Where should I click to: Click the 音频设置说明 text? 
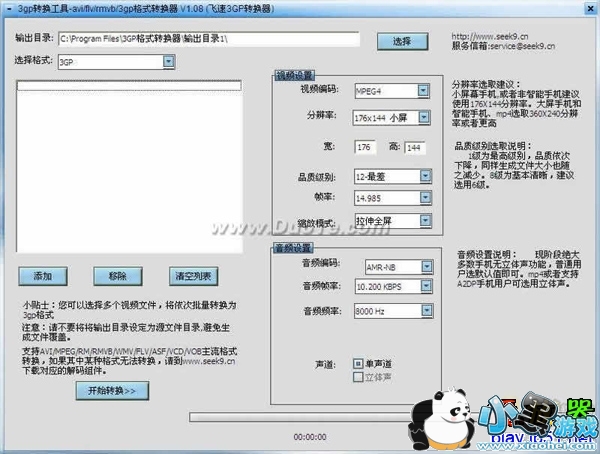pyautogui.click(x=487, y=255)
